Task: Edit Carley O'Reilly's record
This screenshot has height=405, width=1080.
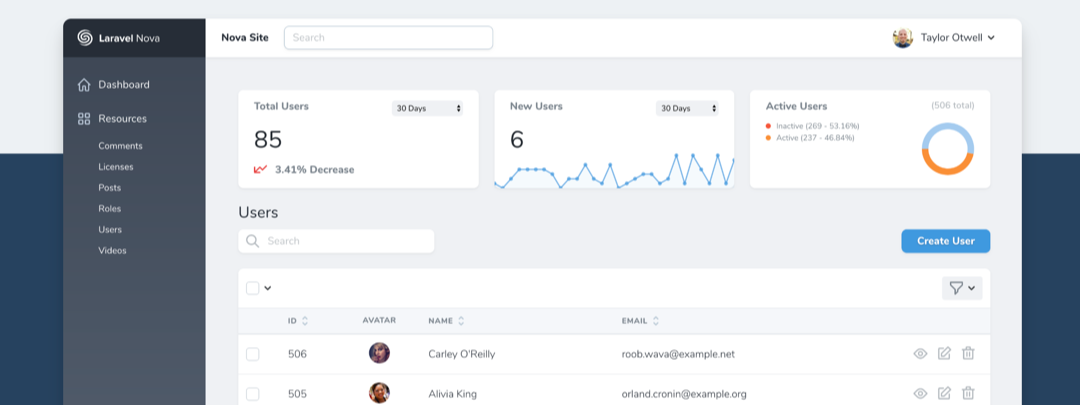Action: pyautogui.click(x=944, y=353)
